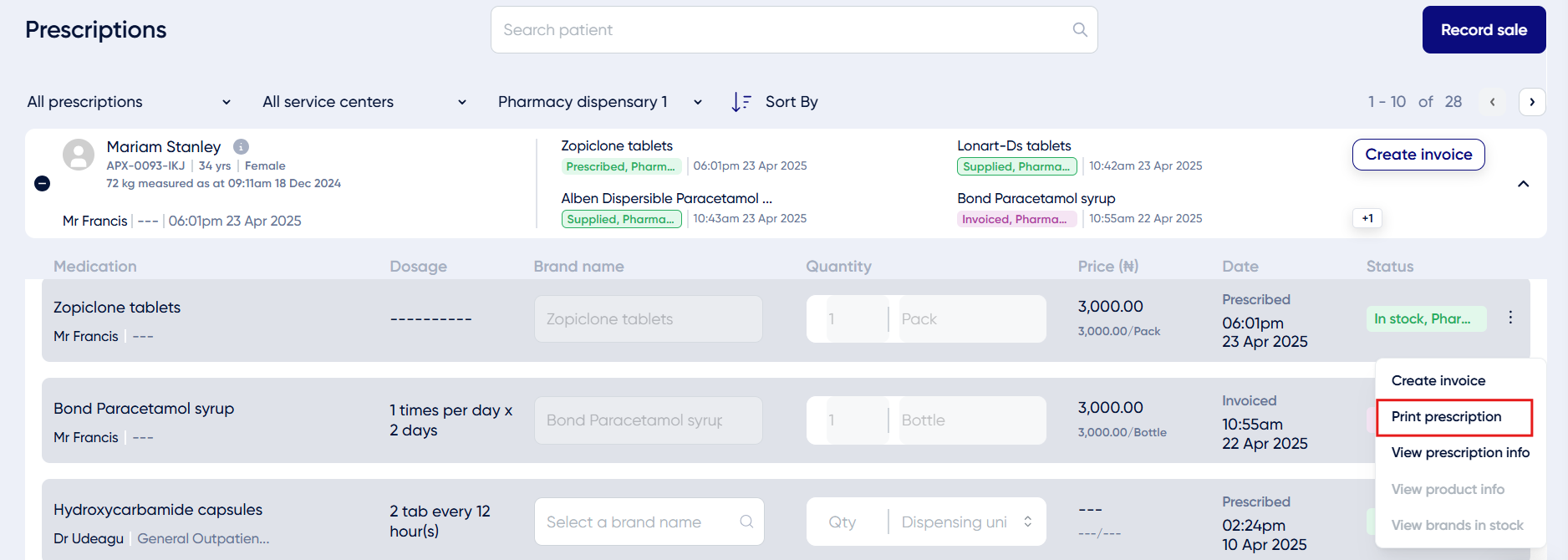The width and height of the screenshot is (1568, 560).
Task: Collapse Mariam Stanley's prescription card
Action: coord(1523,184)
